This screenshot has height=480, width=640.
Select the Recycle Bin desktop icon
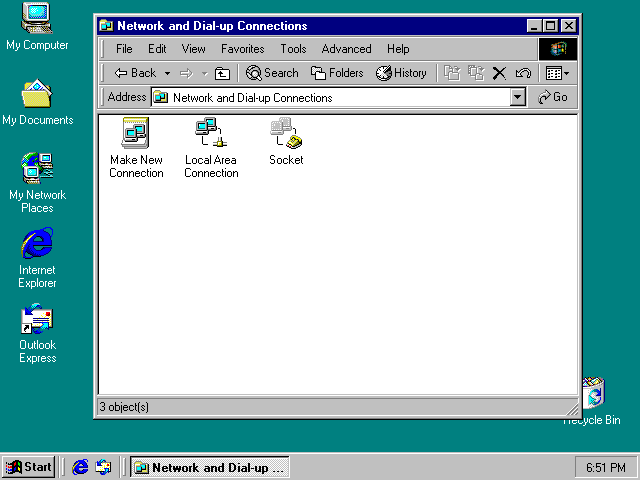click(x=593, y=402)
